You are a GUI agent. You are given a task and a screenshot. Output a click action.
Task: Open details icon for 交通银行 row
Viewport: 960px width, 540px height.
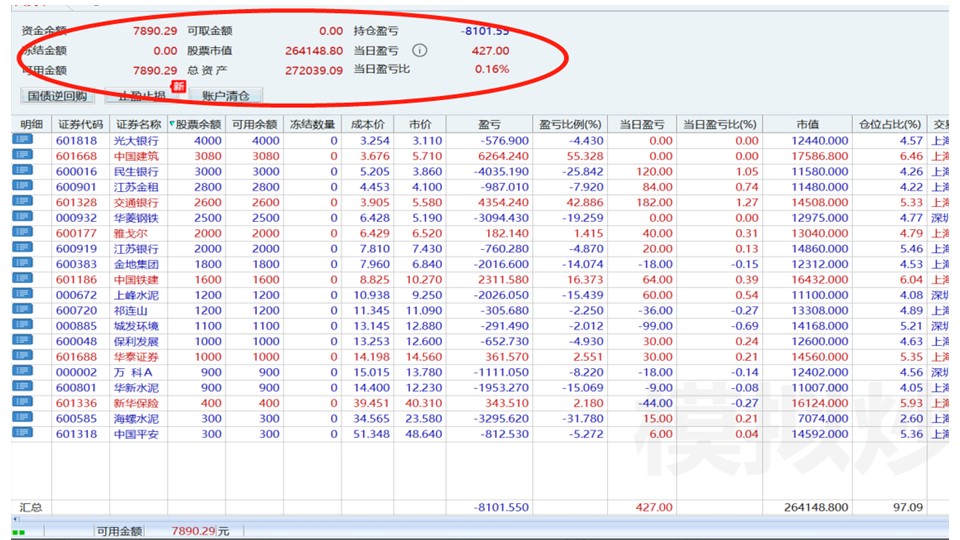click(x=23, y=202)
